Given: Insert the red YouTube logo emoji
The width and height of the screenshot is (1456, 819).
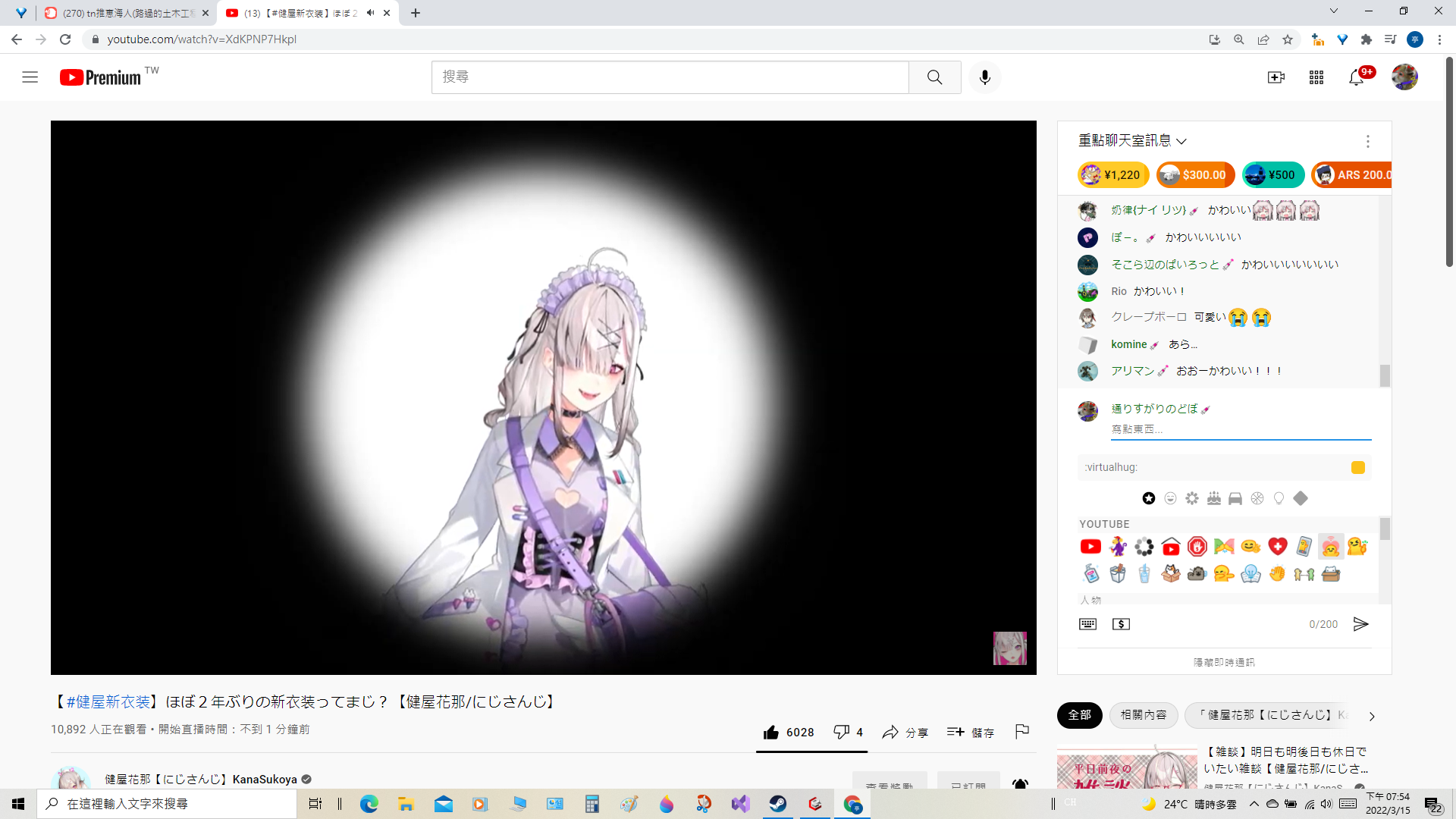Looking at the screenshot, I should (x=1090, y=546).
